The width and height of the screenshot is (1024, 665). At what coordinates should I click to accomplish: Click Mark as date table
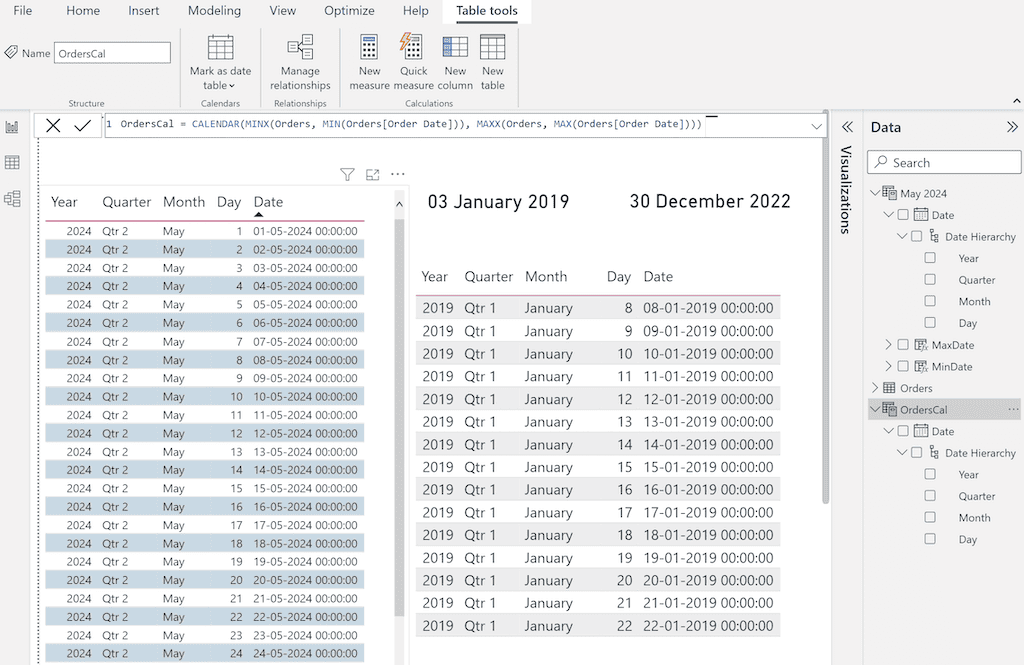(x=220, y=60)
